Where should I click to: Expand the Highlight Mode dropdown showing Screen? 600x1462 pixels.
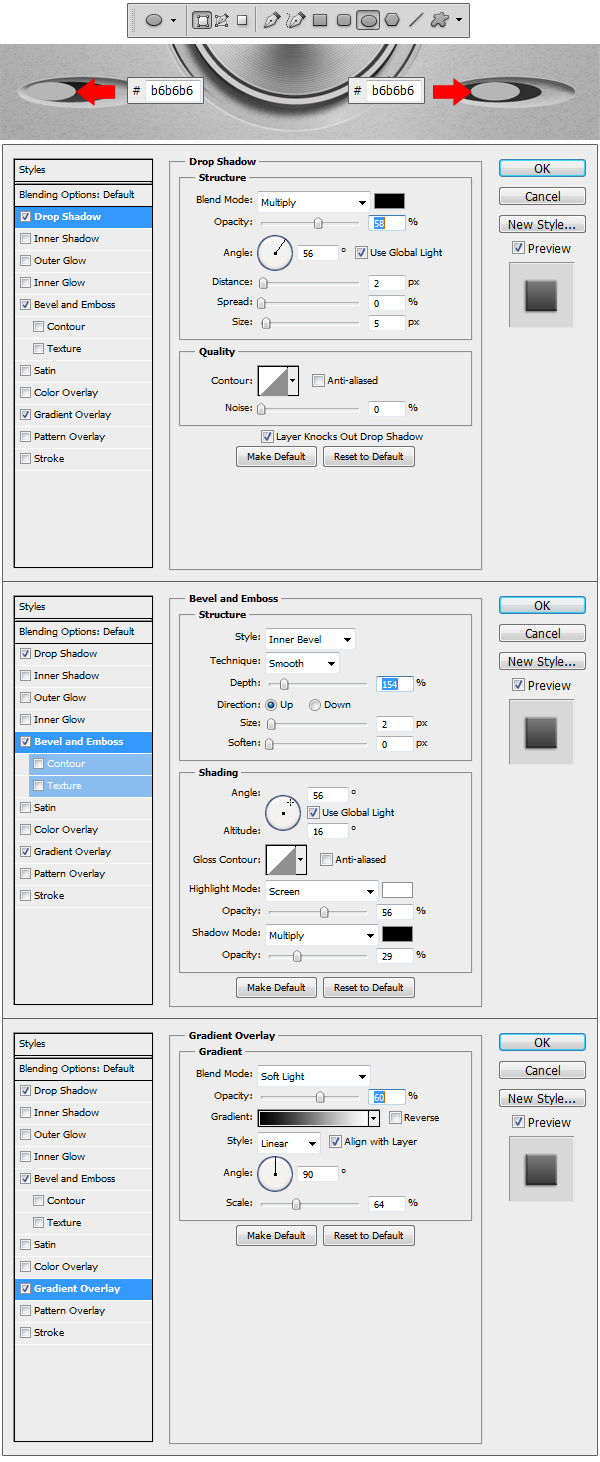click(321, 890)
